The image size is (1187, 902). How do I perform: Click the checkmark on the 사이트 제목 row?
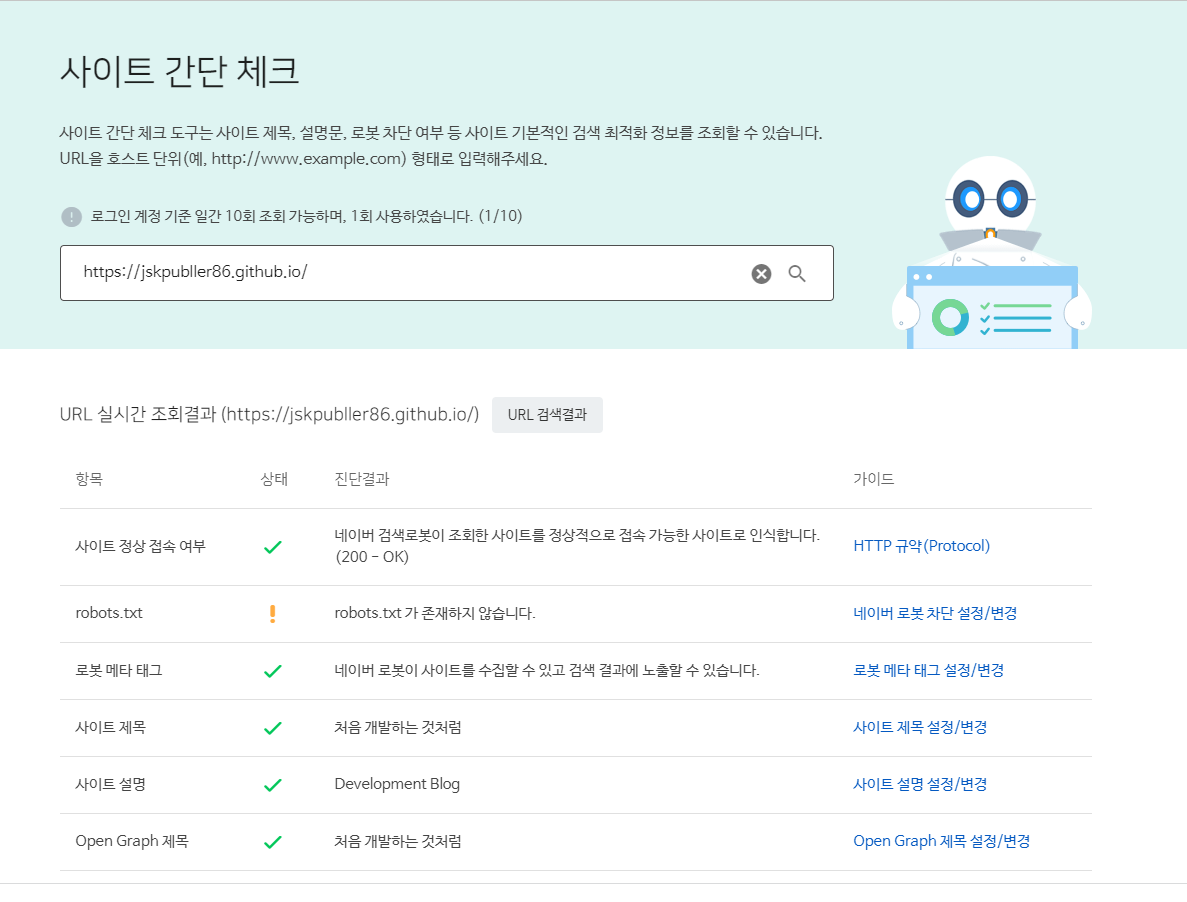click(x=272, y=727)
